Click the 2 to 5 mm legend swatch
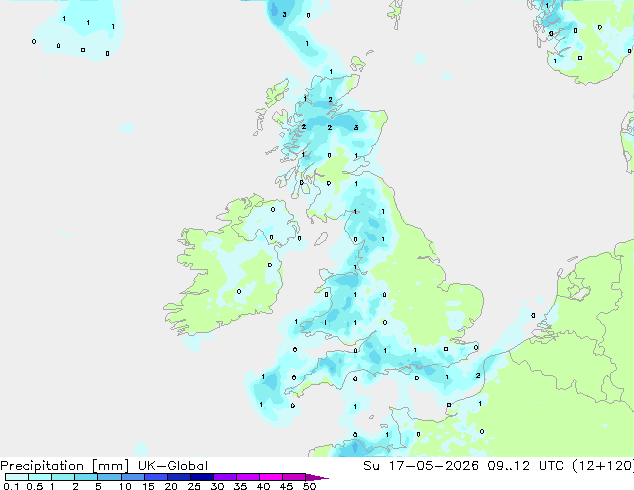Viewport: 634px width, 490px height. click(x=86, y=477)
